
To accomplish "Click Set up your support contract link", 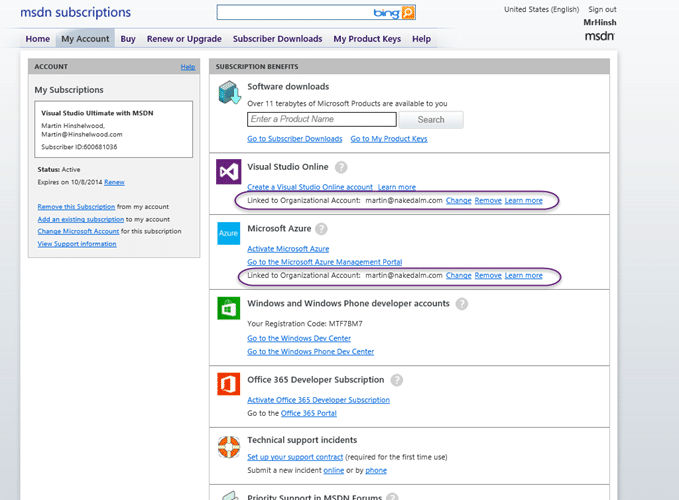I will pos(295,457).
